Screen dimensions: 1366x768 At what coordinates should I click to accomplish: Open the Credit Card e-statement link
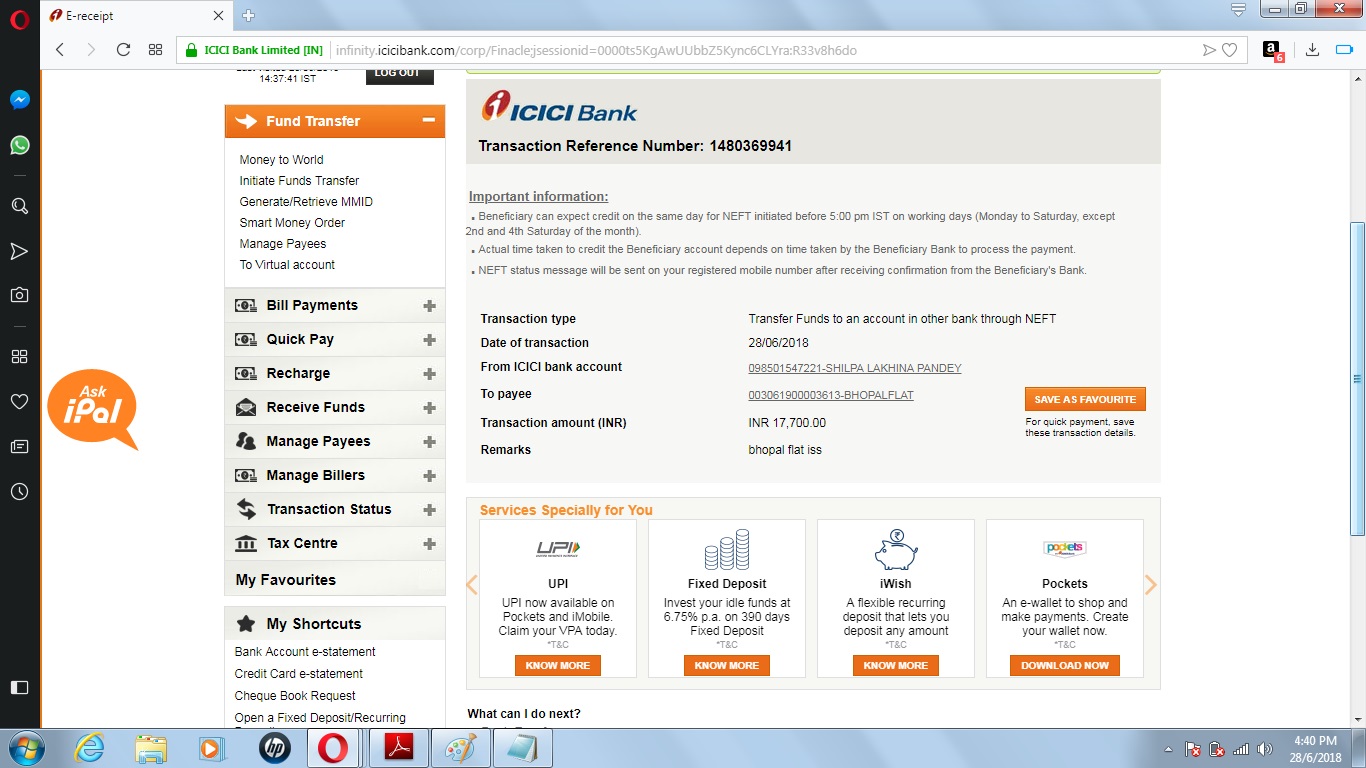point(298,674)
